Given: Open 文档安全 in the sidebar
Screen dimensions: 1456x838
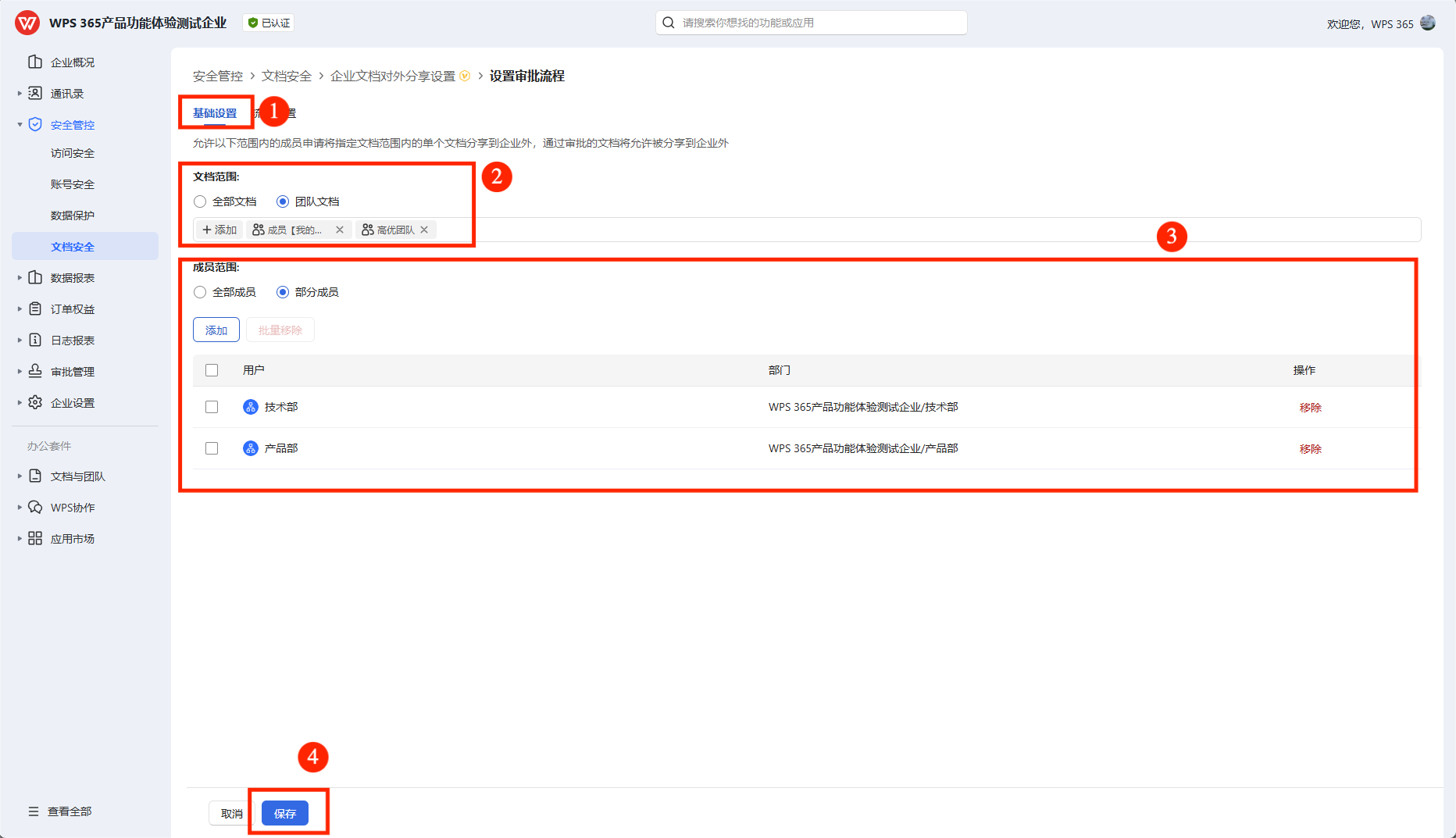Looking at the screenshot, I should pyautogui.click(x=85, y=246).
